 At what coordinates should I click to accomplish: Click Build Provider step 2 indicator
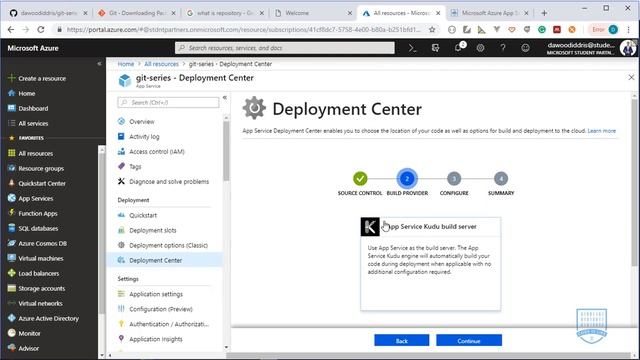[x=407, y=179]
